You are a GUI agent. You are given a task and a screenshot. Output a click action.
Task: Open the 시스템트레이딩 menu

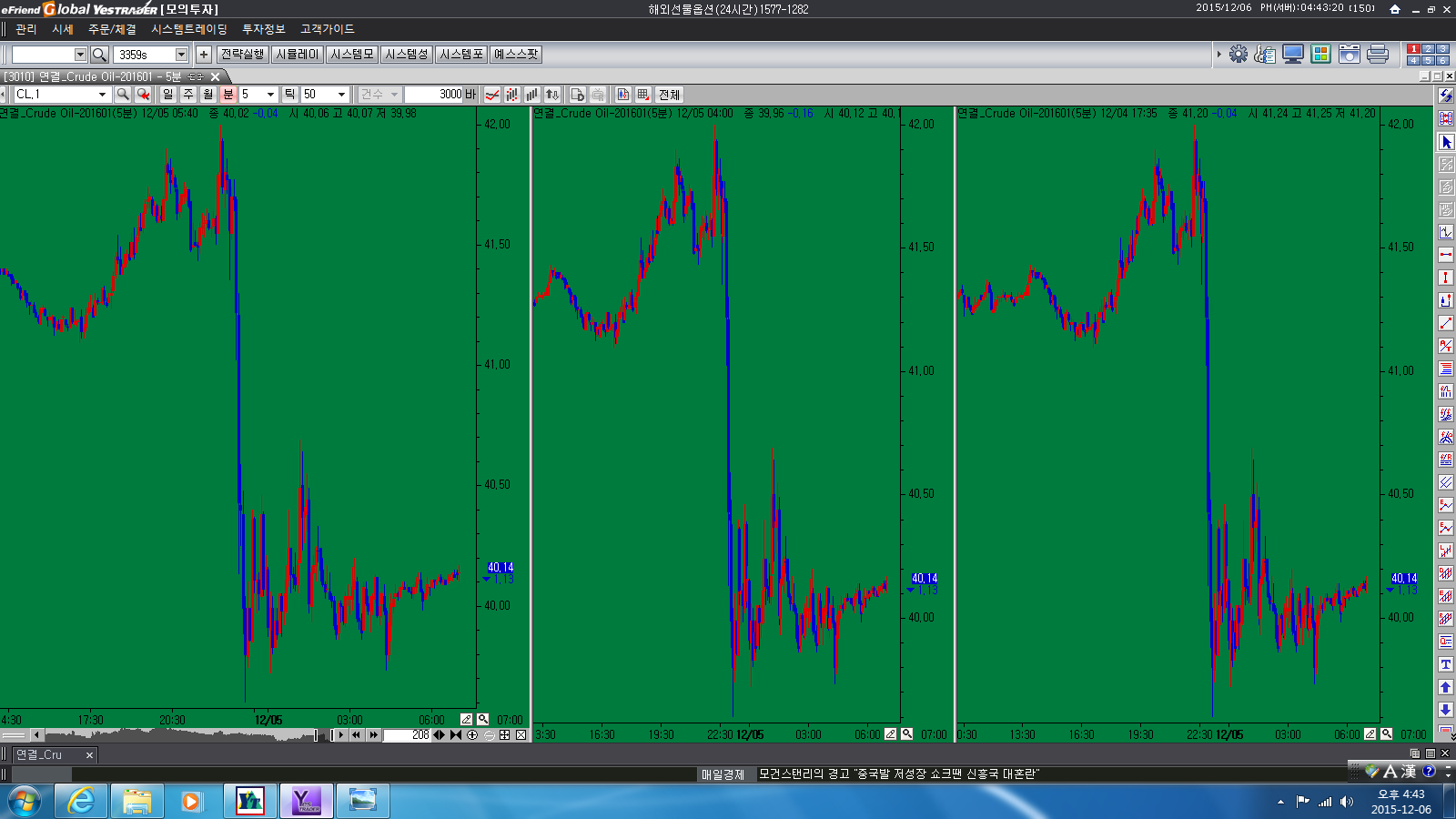(x=189, y=29)
